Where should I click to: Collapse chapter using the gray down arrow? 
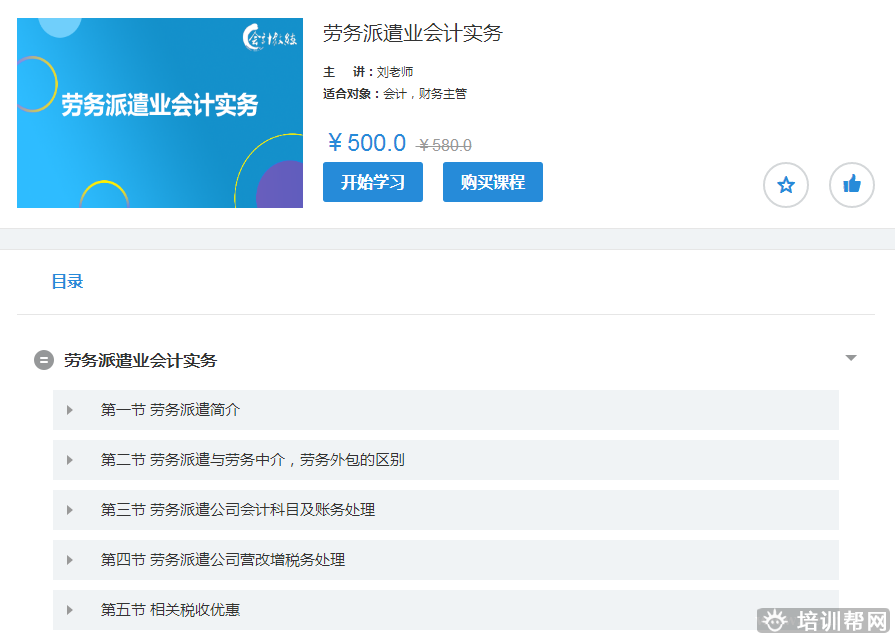click(x=851, y=358)
